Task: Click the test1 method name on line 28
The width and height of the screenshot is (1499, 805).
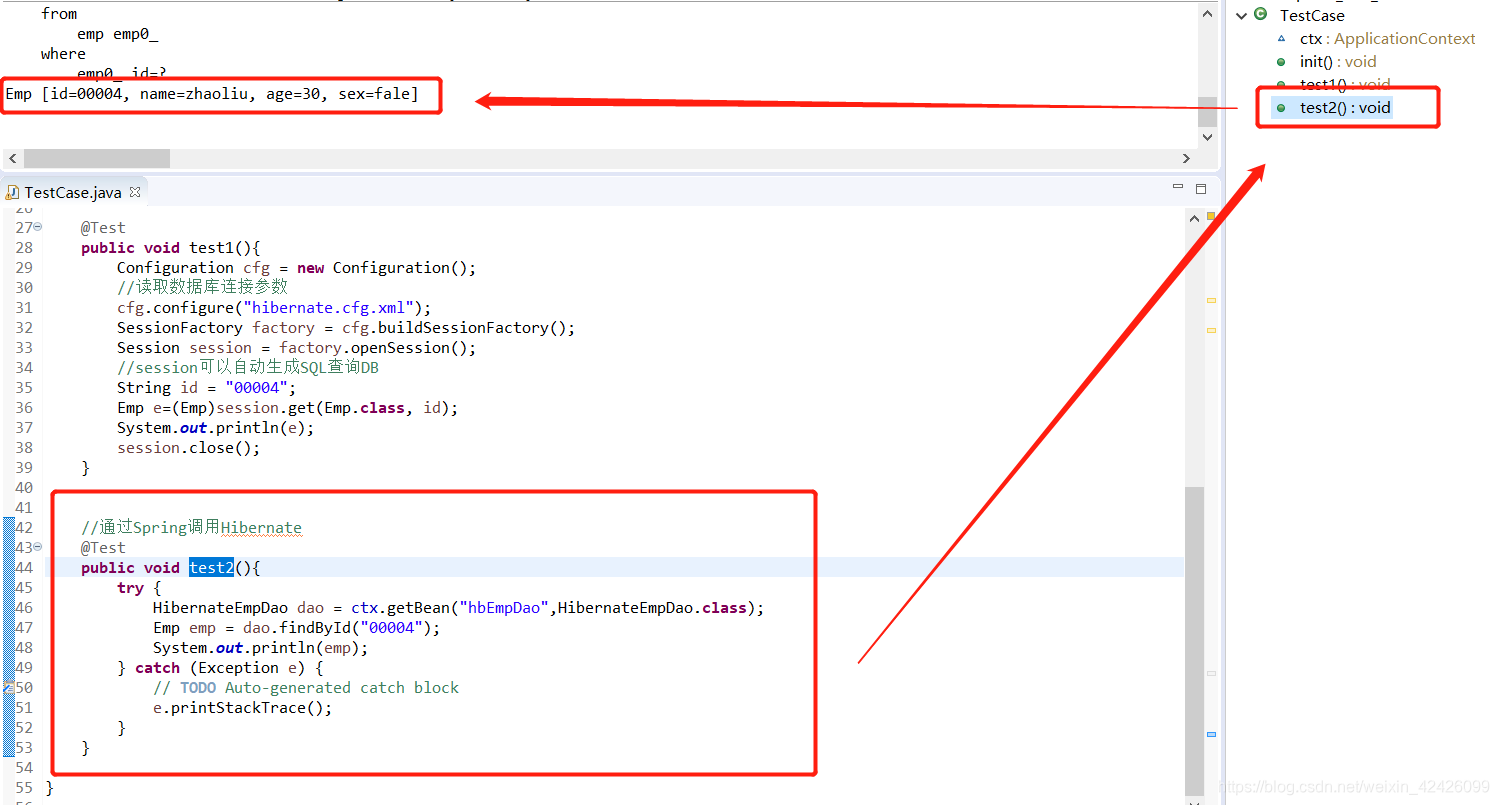Action: pos(211,248)
